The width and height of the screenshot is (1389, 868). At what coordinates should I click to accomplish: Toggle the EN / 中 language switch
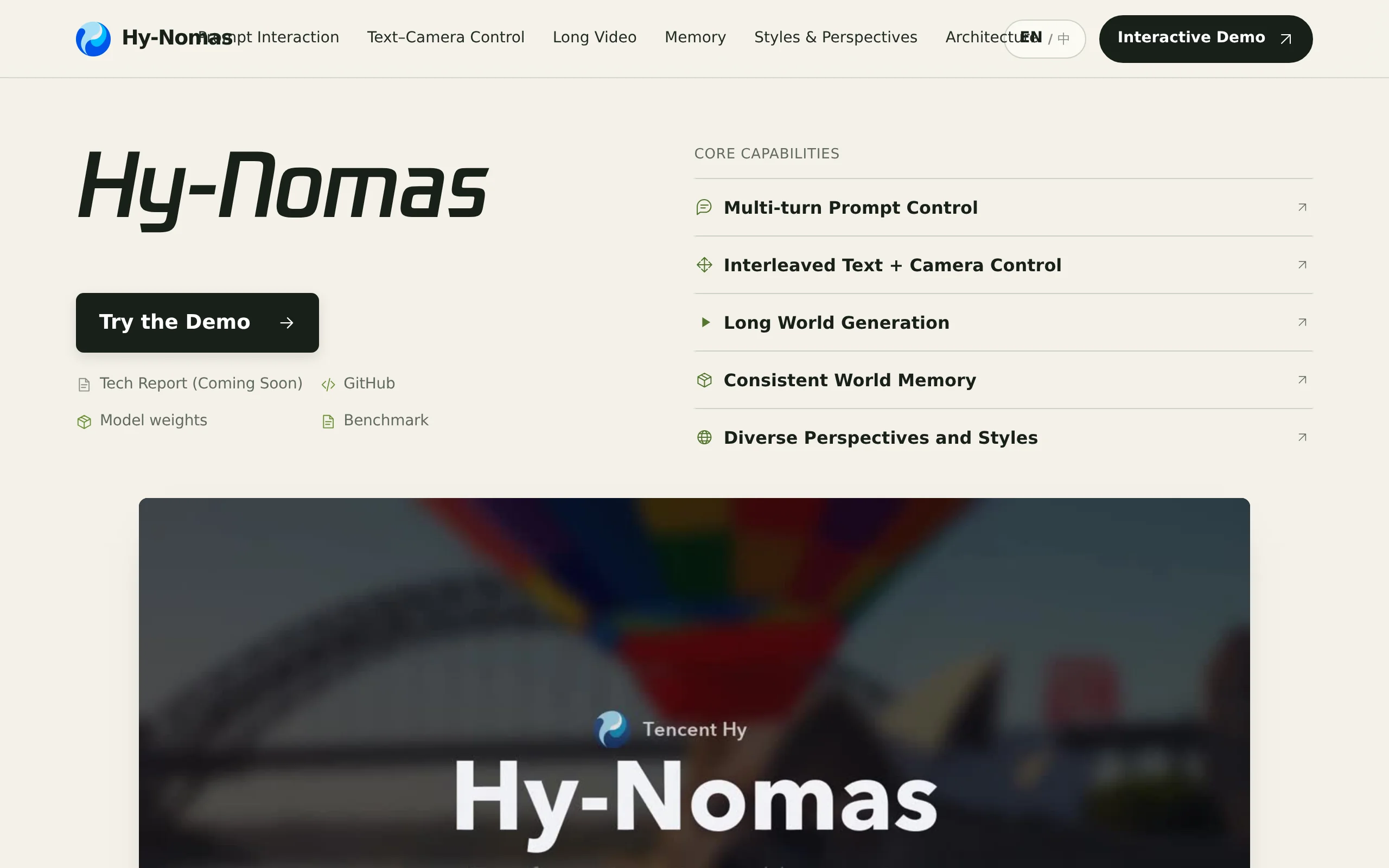[1044, 39]
